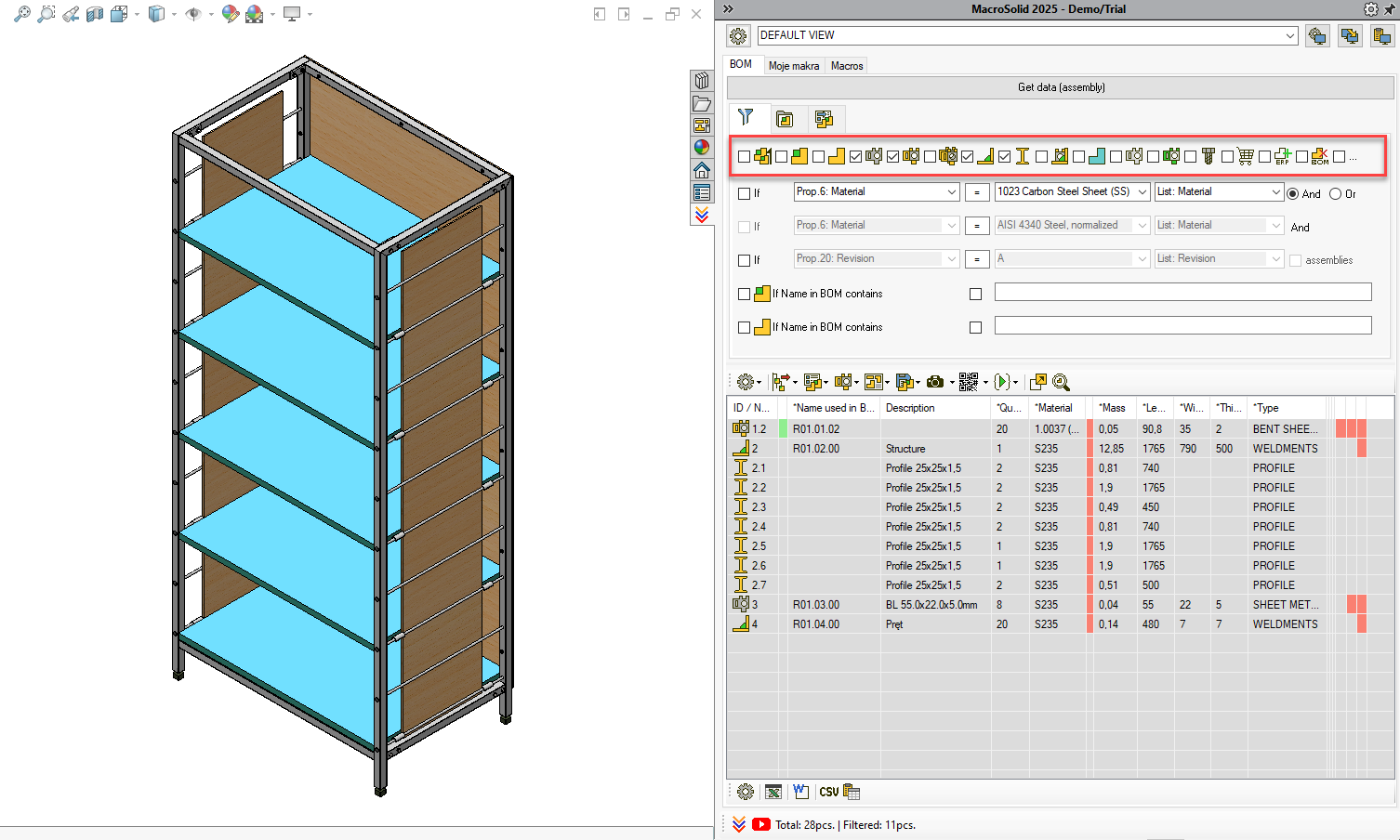Click the YouTube icon in status bar
This screenshot has height=840, width=1400.
761,824
